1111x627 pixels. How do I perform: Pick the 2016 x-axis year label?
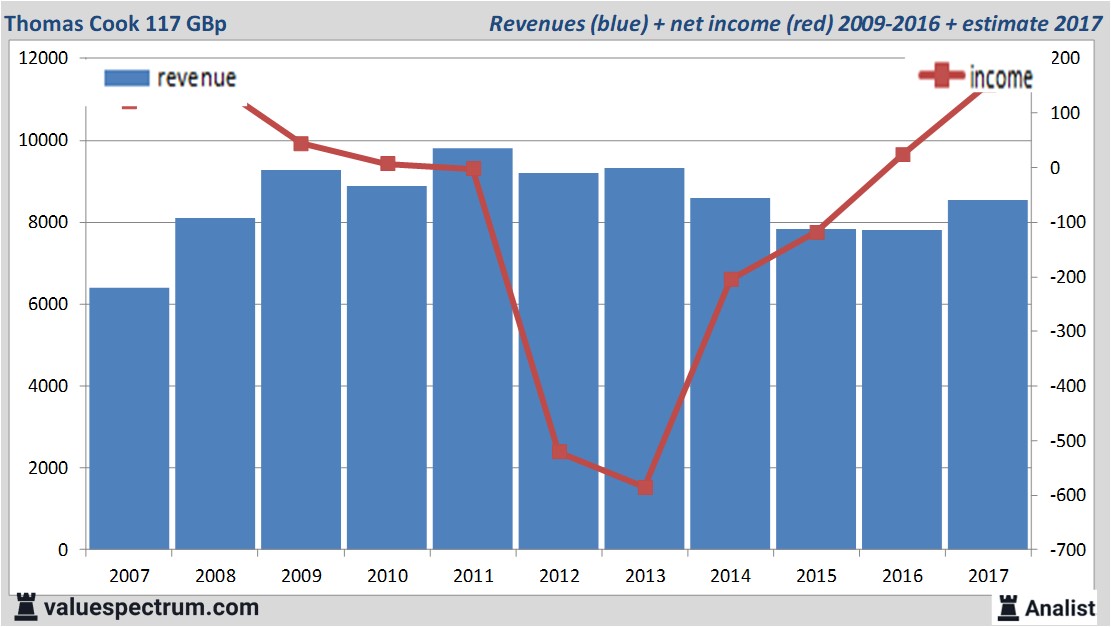[902, 575]
